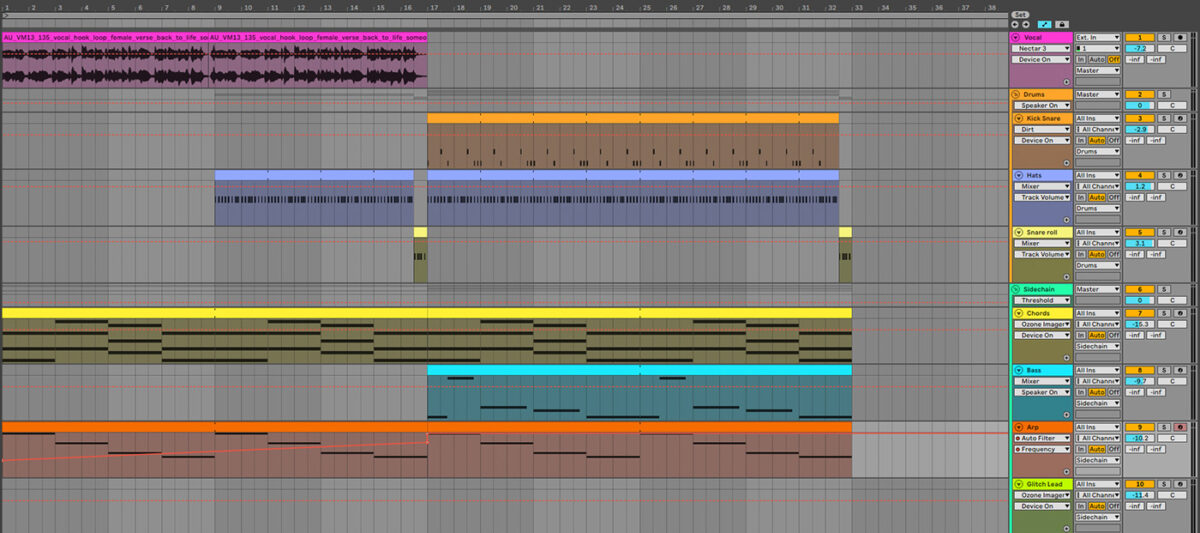
Task: Fold the Bass track triangle
Action: coord(1019,370)
